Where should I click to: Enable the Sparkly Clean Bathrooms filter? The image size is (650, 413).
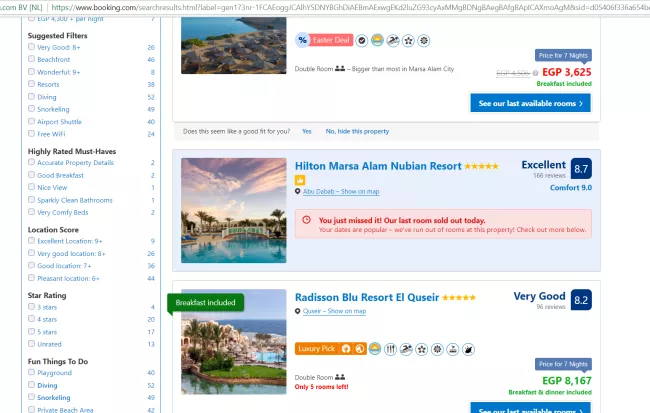[x=32, y=199]
